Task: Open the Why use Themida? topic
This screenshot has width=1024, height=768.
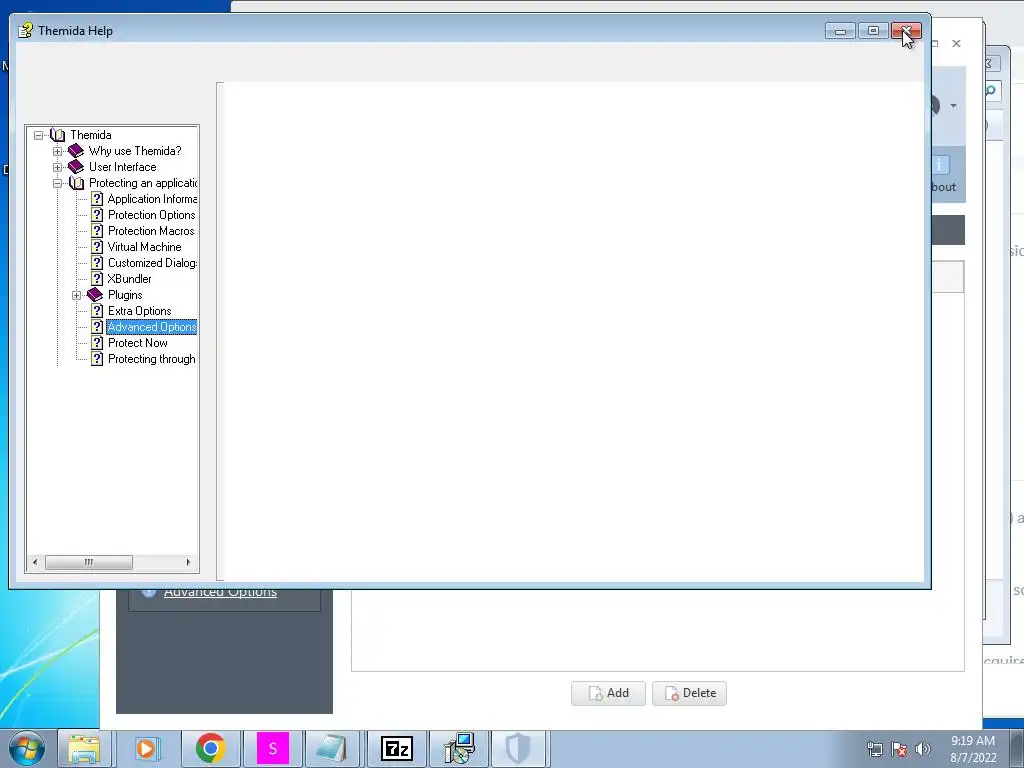Action: (x=135, y=151)
